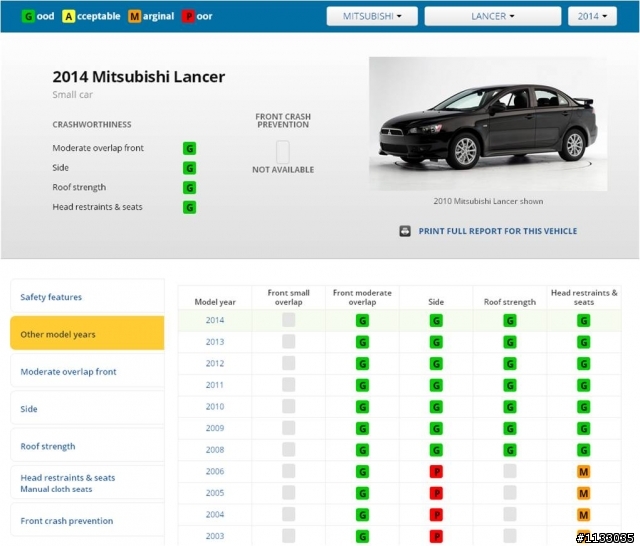Viewport: 640px width, 546px height.
Task: Select the Other model years tab
Action: (x=87, y=333)
